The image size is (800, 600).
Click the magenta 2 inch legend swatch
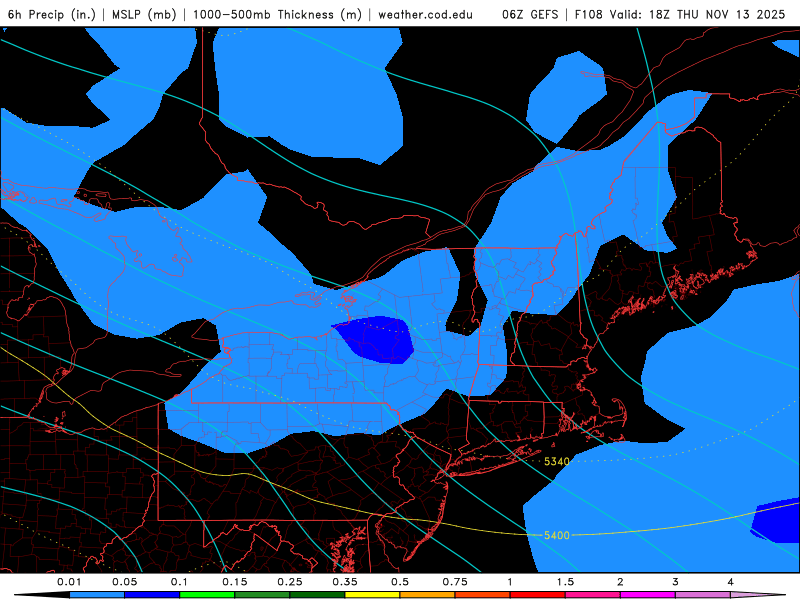[x=648, y=595]
